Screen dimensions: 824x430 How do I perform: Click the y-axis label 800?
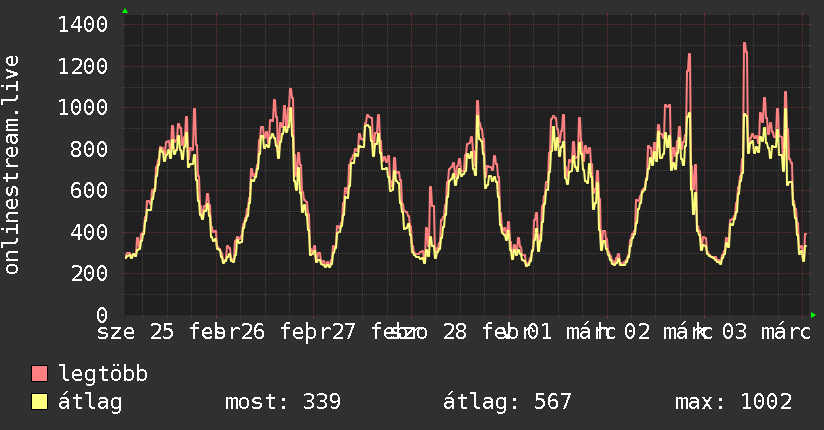(x=89, y=149)
